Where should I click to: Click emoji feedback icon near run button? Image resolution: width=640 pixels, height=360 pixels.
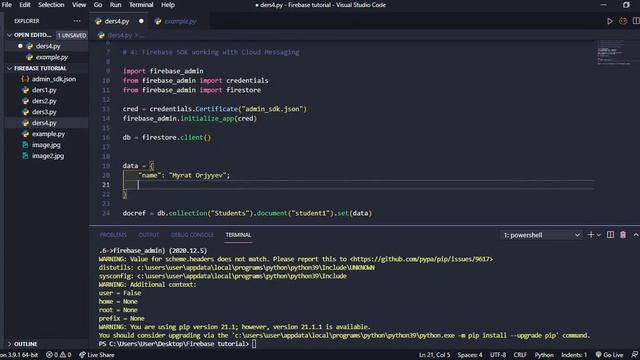point(623,21)
